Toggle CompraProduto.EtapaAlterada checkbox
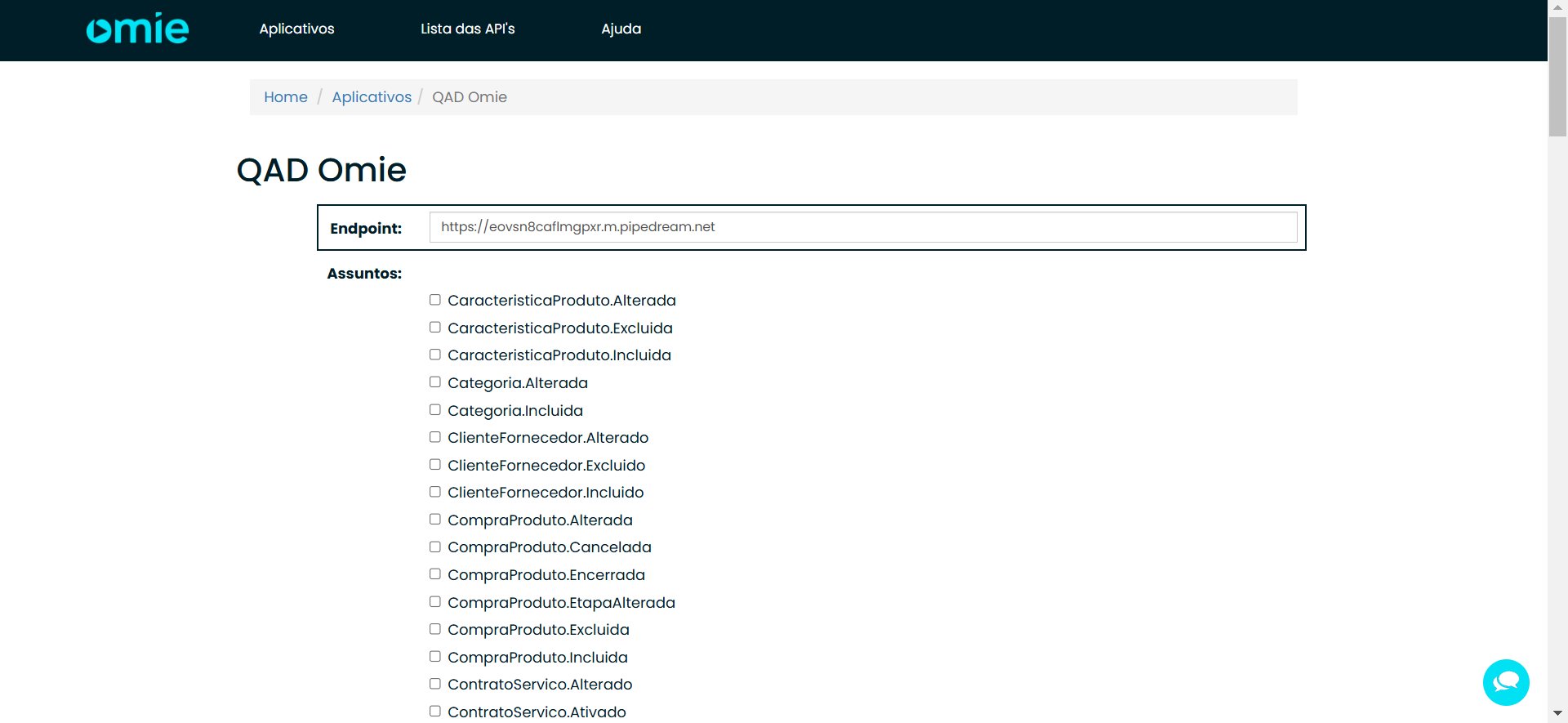Viewport: 1568px width, 723px height. (435, 602)
